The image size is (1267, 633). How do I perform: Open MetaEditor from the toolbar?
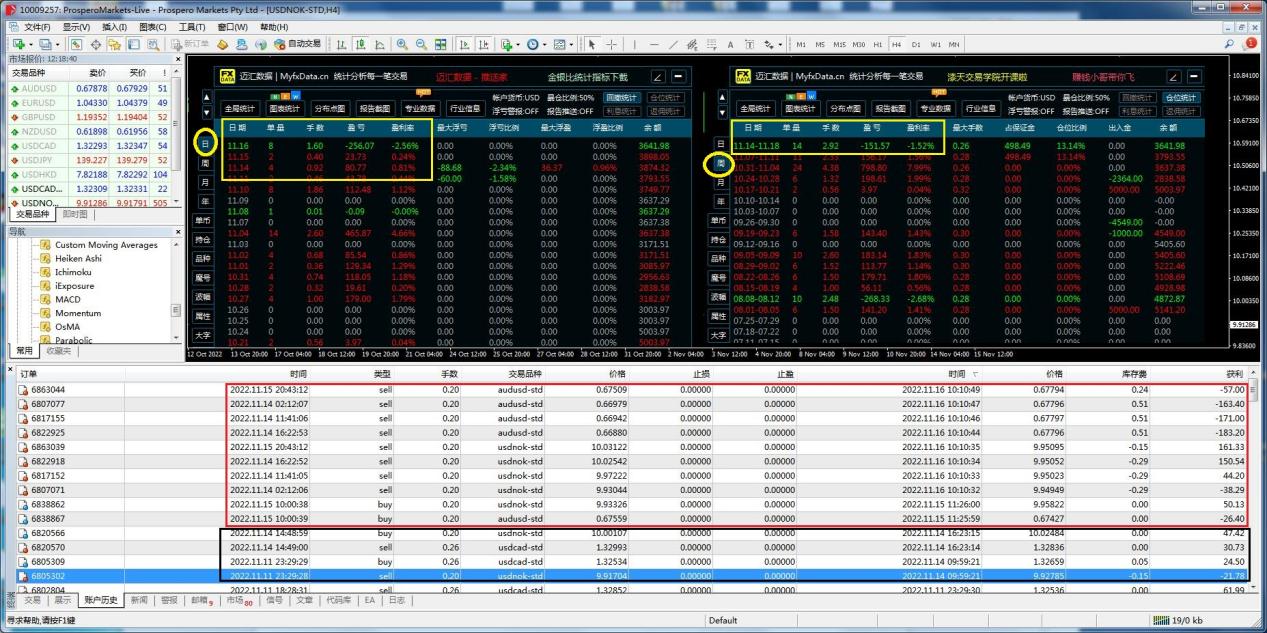(222, 44)
